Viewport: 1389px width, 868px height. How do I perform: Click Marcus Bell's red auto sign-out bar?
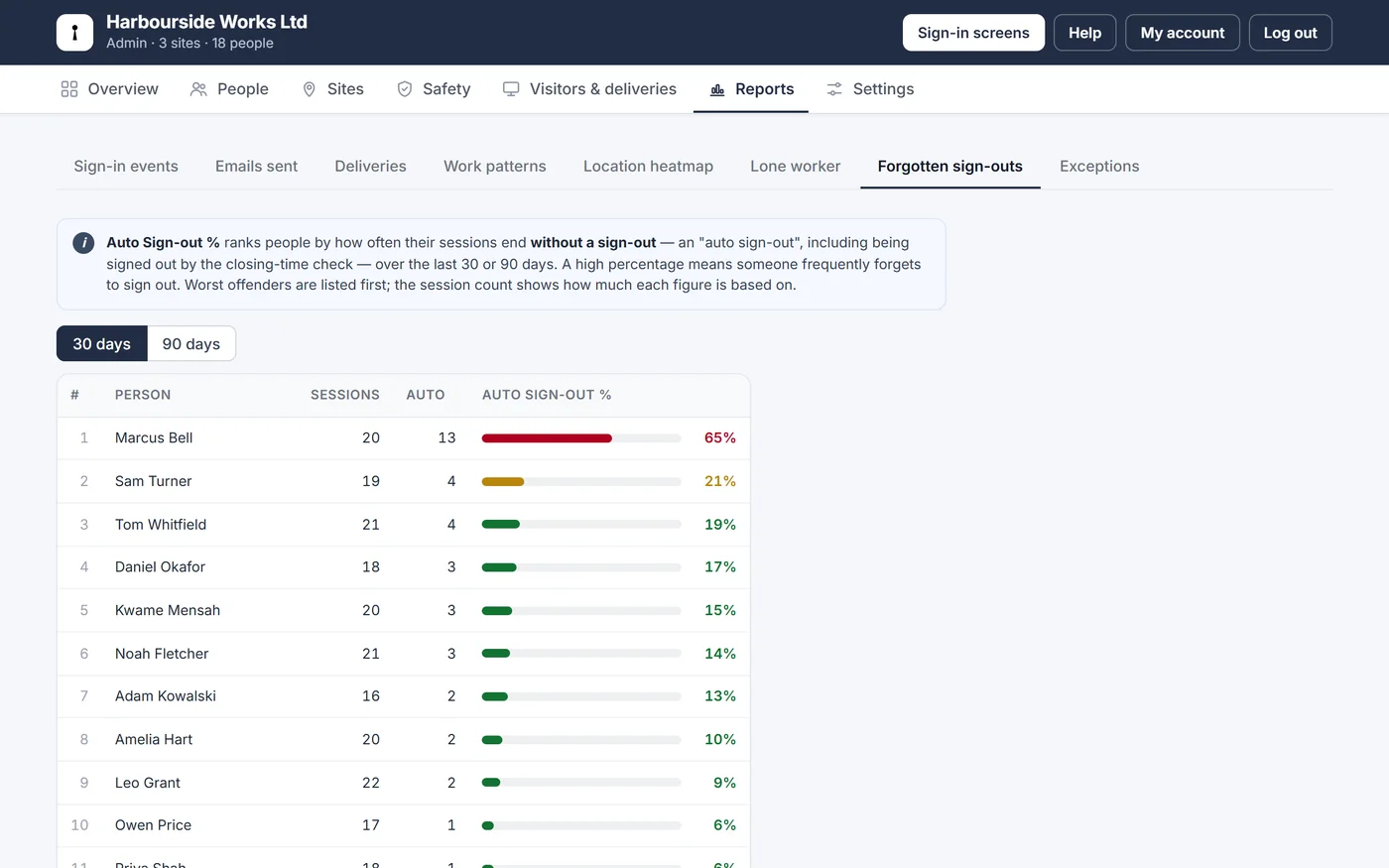[547, 438]
